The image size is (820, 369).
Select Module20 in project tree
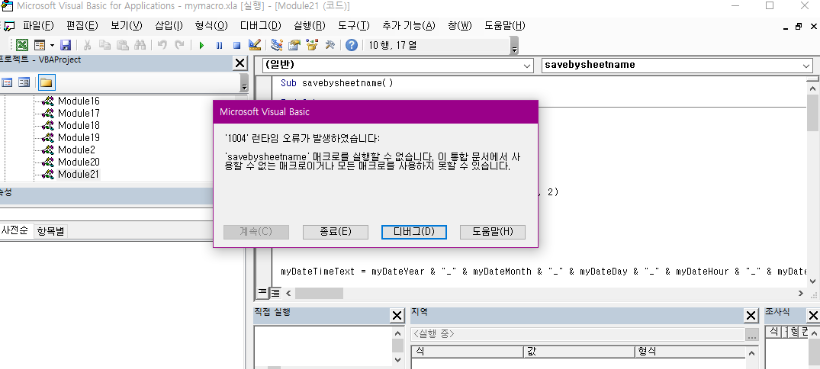(78, 162)
